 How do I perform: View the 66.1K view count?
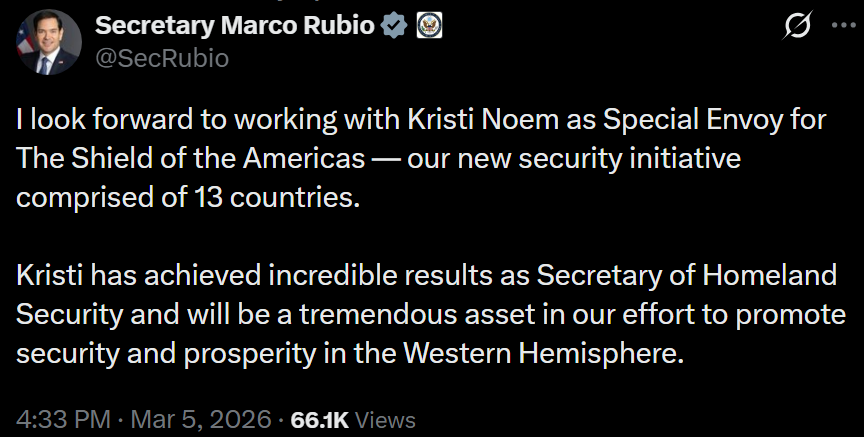[319, 420]
